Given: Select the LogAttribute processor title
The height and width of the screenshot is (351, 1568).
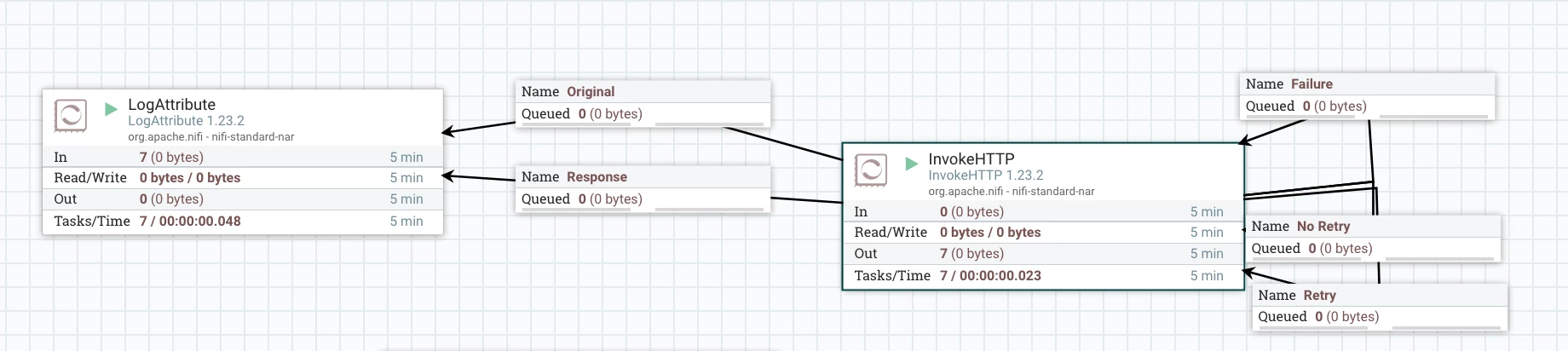Looking at the screenshot, I should point(171,104).
